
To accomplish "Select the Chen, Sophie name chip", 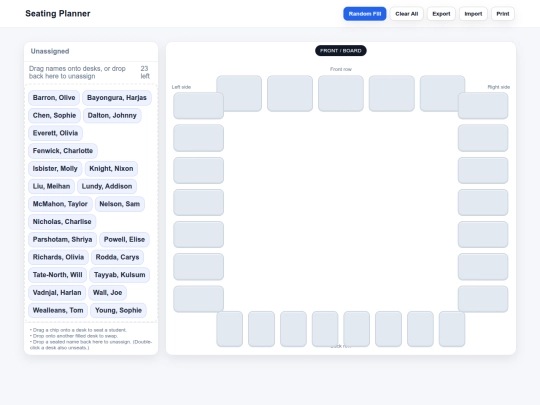I will coord(54,115).
